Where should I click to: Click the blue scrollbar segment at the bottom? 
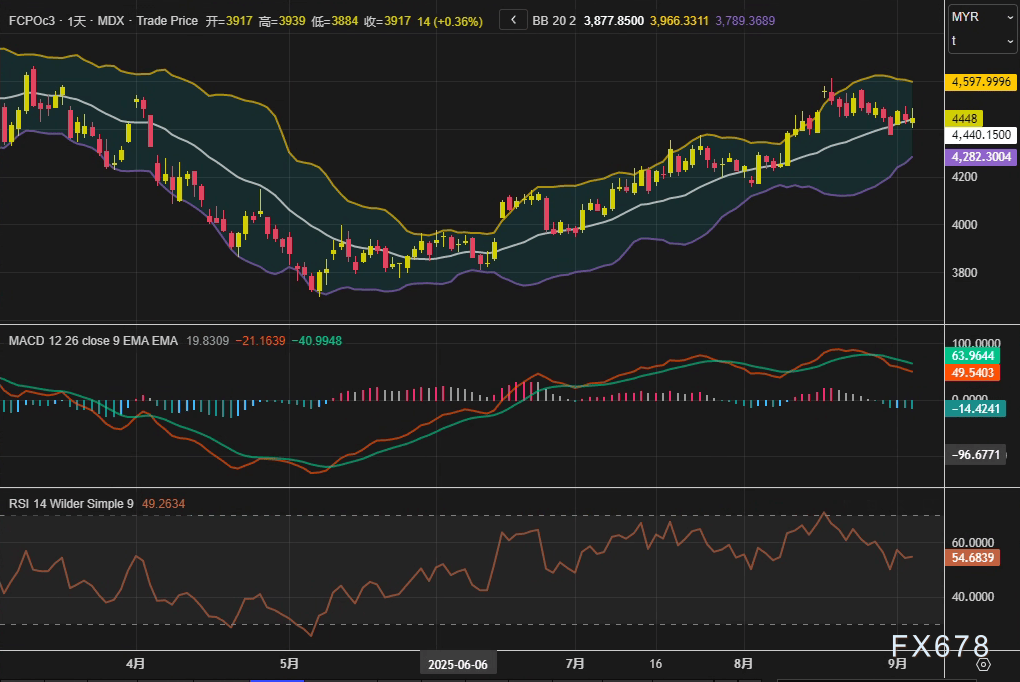tap(277, 679)
